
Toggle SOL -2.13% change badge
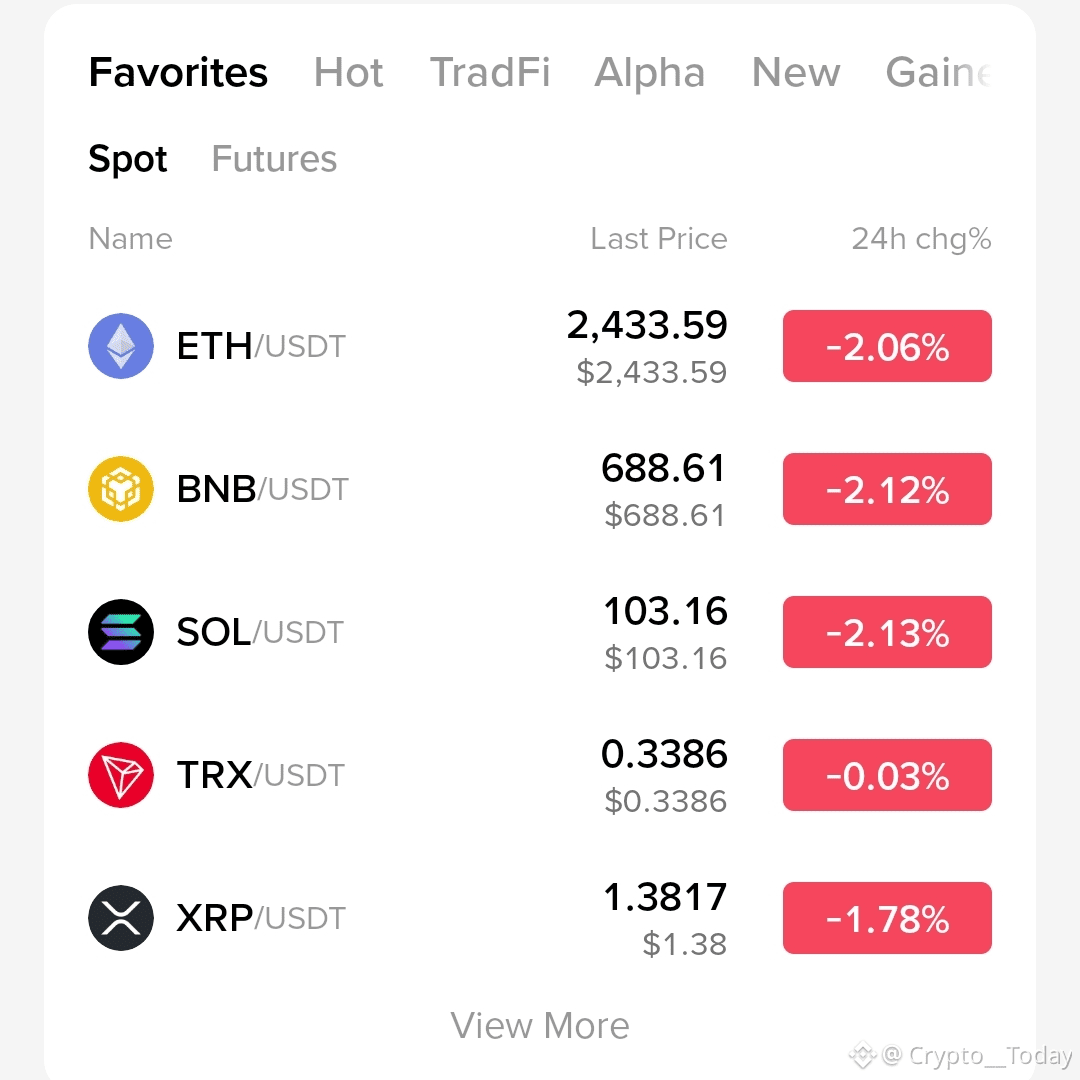[x=887, y=632]
